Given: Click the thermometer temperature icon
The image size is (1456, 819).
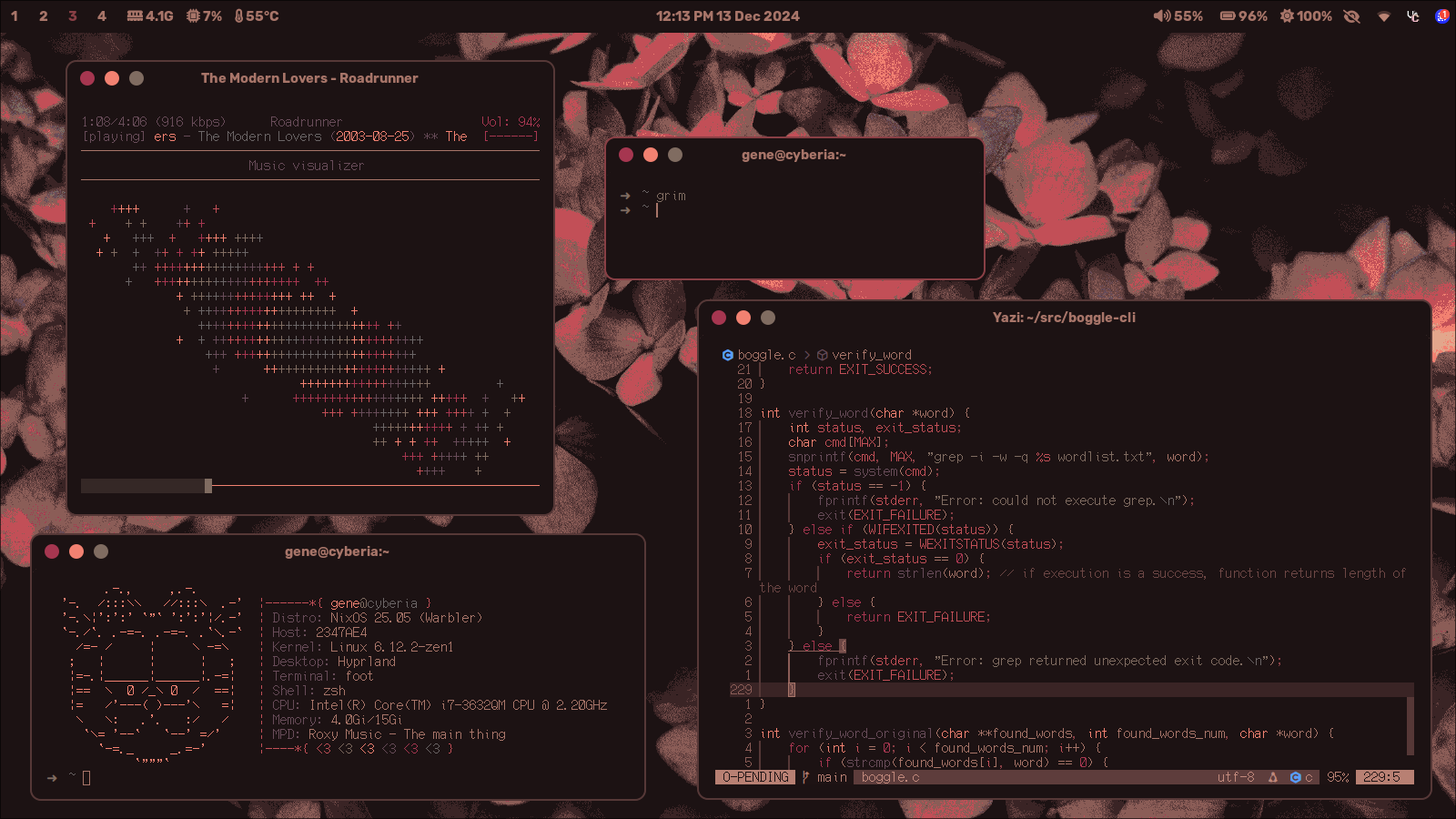Looking at the screenshot, I should 238,16.
